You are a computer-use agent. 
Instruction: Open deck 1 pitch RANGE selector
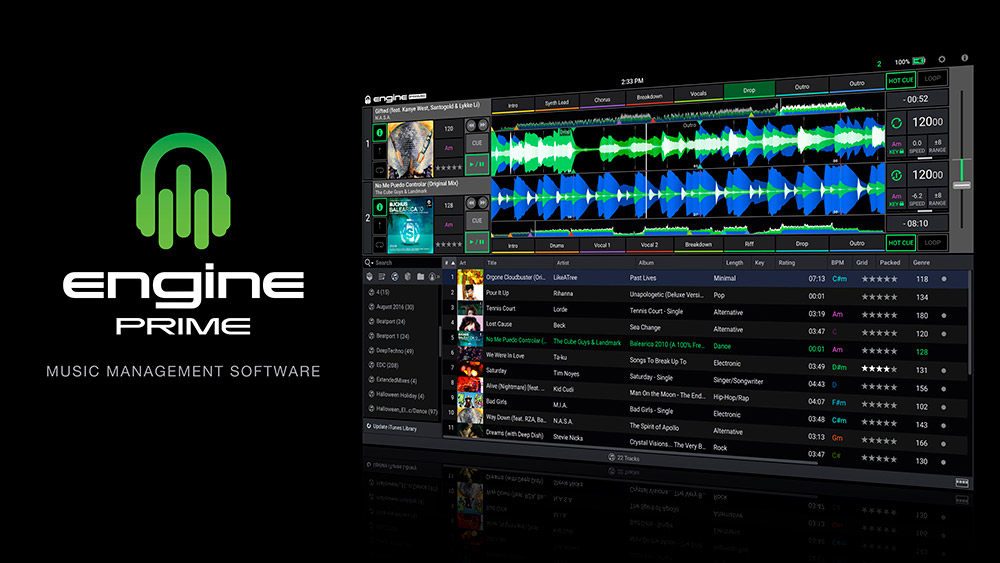(x=940, y=146)
